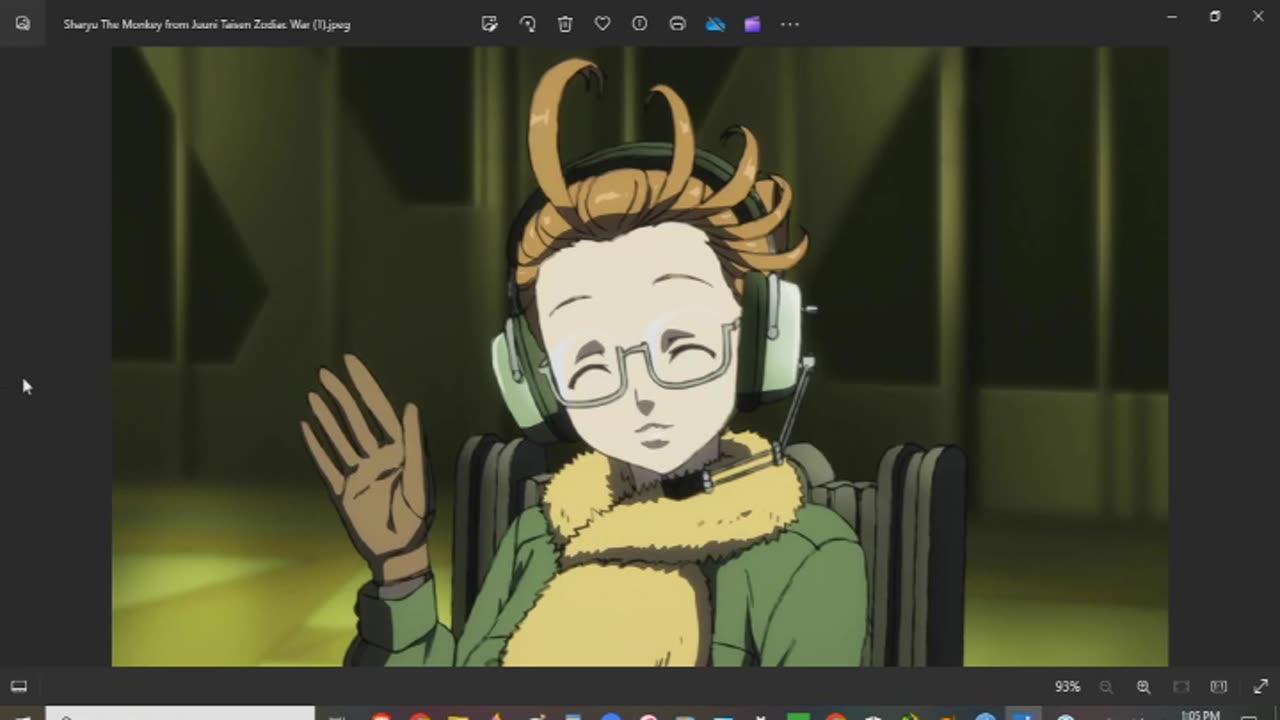Open the Edit image tool

(490, 24)
